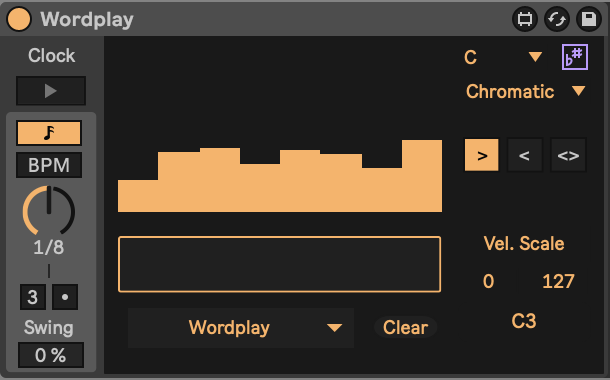Click the empty text entry box
This screenshot has width=610, height=380.
point(280,264)
